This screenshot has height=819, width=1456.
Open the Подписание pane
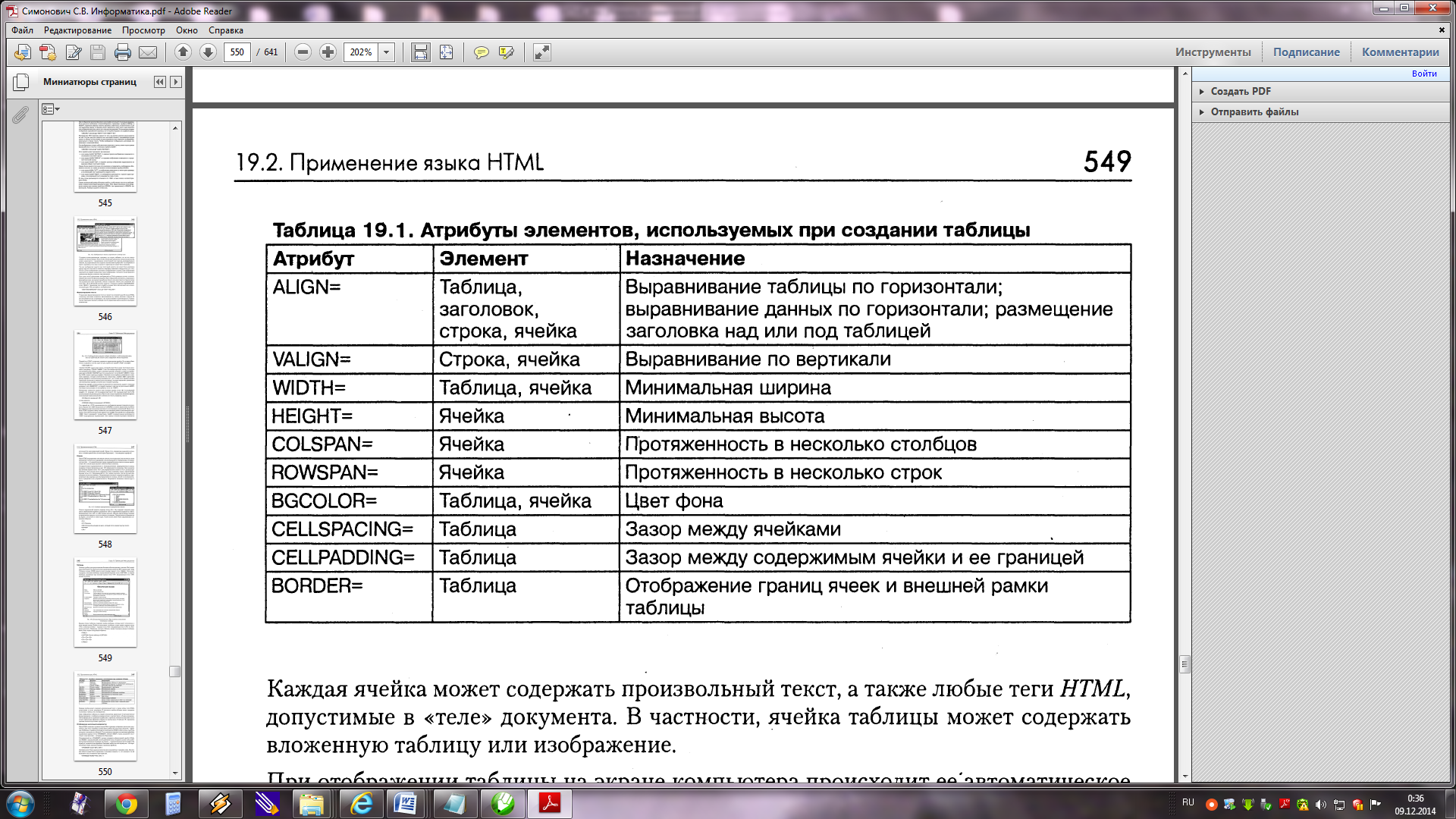[x=1306, y=52]
